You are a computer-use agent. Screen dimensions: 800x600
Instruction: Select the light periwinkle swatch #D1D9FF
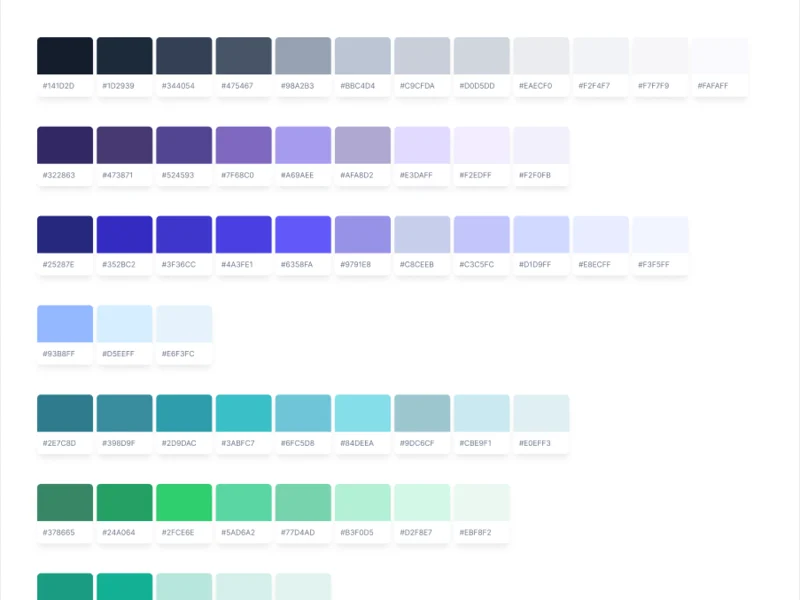click(541, 234)
